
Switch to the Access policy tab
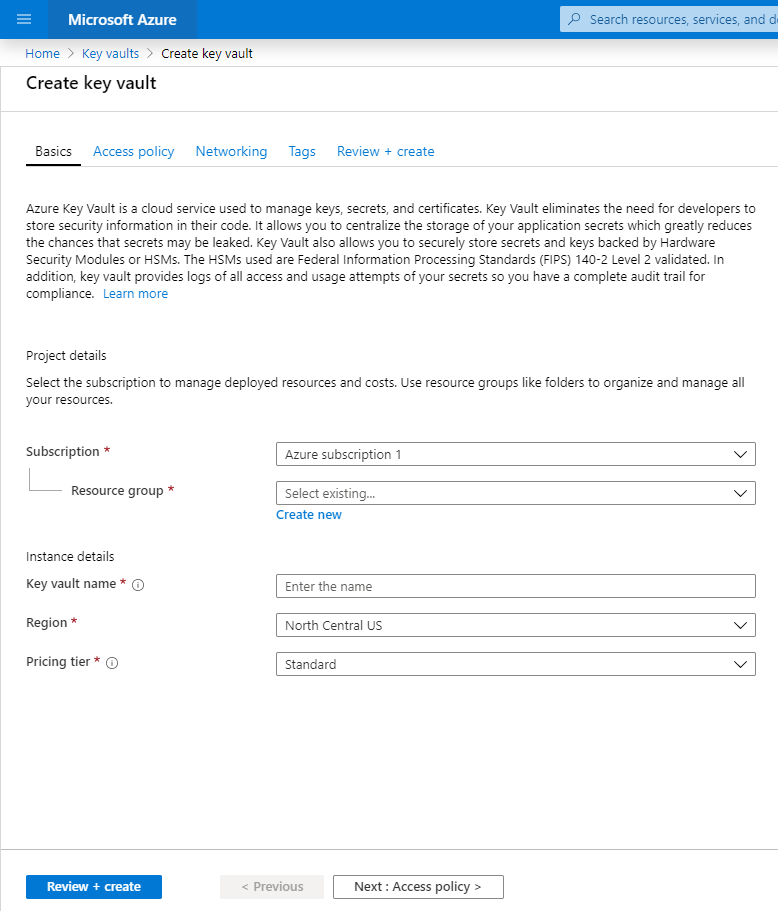coord(133,152)
